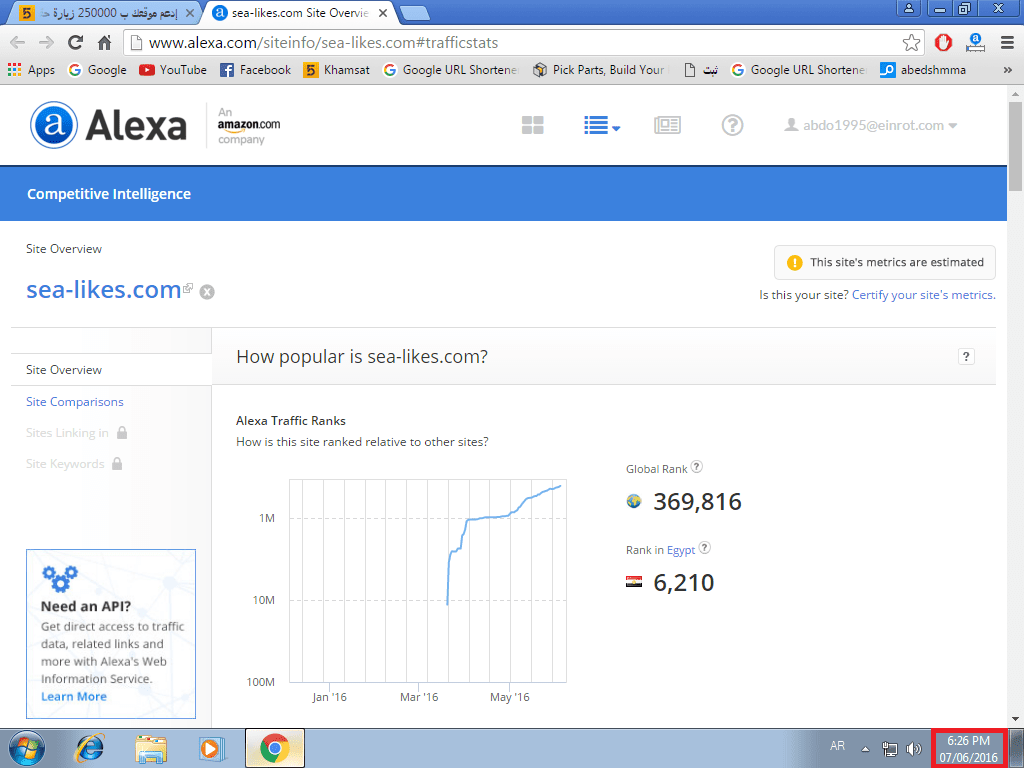
Task: Open the abdo1995@einrot.com account dropdown
Action: (870, 125)
